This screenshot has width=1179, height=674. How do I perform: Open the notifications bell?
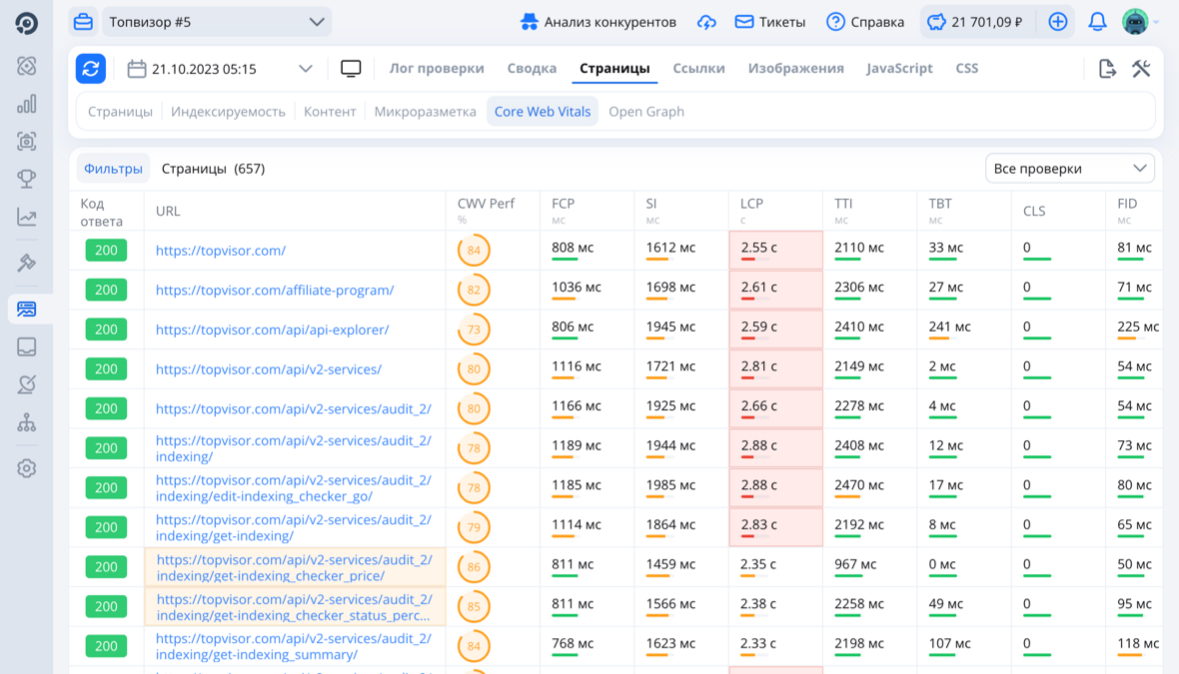(x=1097, y=22)
